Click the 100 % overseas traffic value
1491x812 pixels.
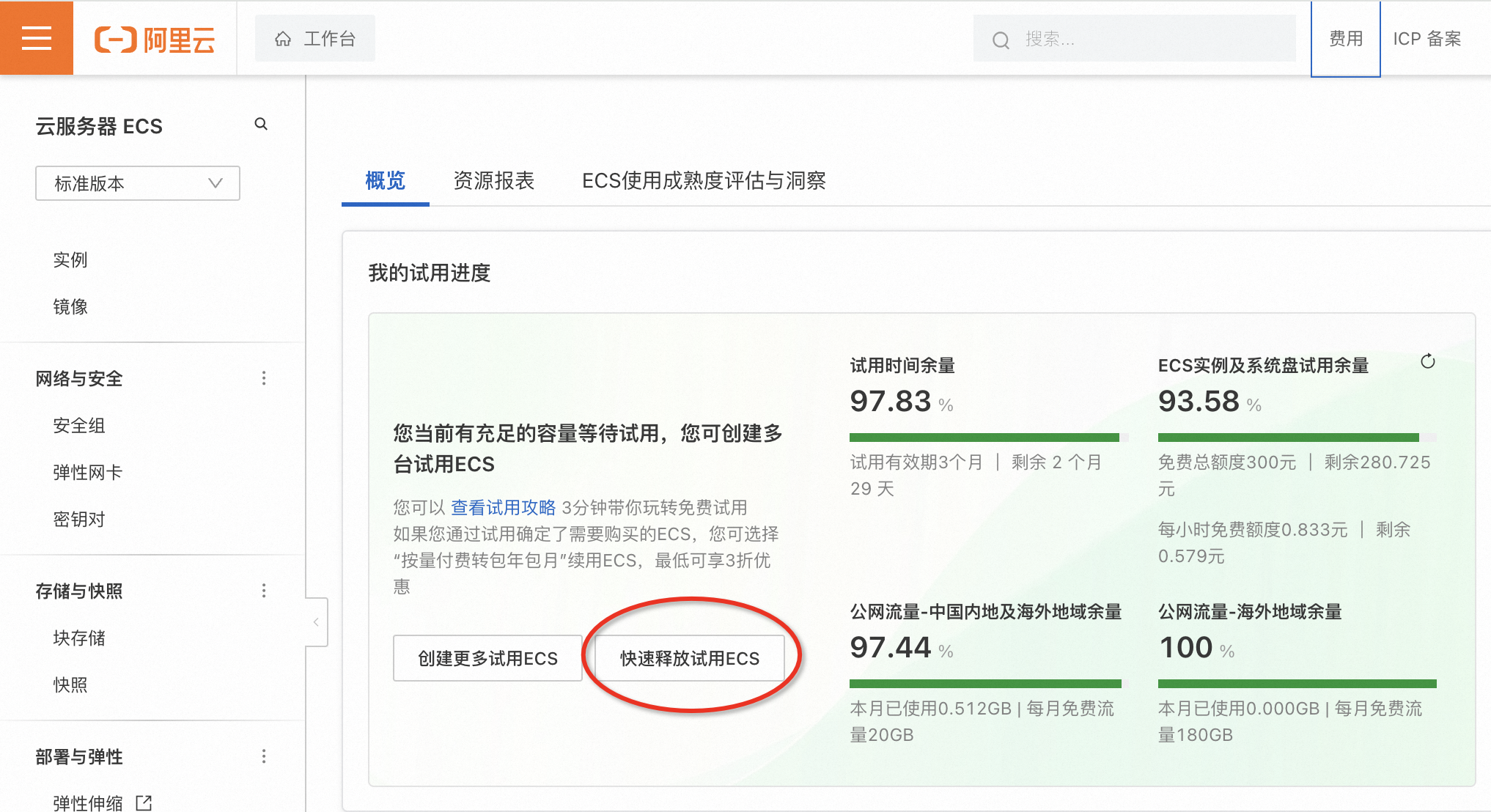[1196, 648]
